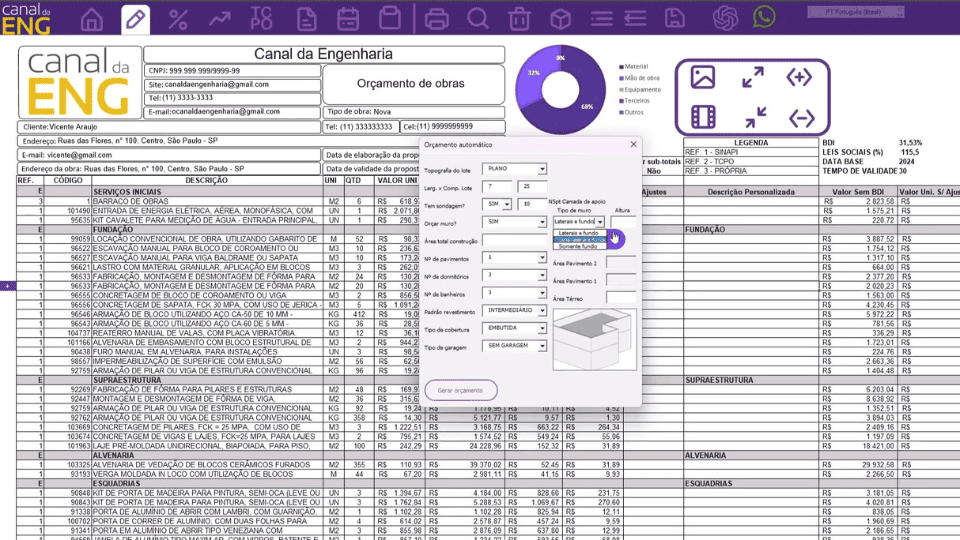
Task: Click the printer icon
Action: pyautogui.click(x=437, y=19)
